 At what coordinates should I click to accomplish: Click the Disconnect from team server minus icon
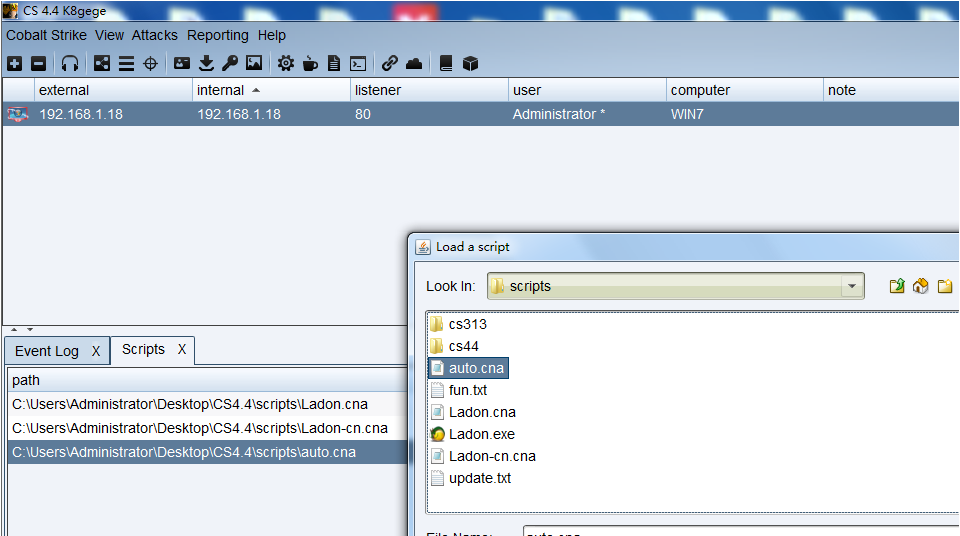click(x=39, y=63)
